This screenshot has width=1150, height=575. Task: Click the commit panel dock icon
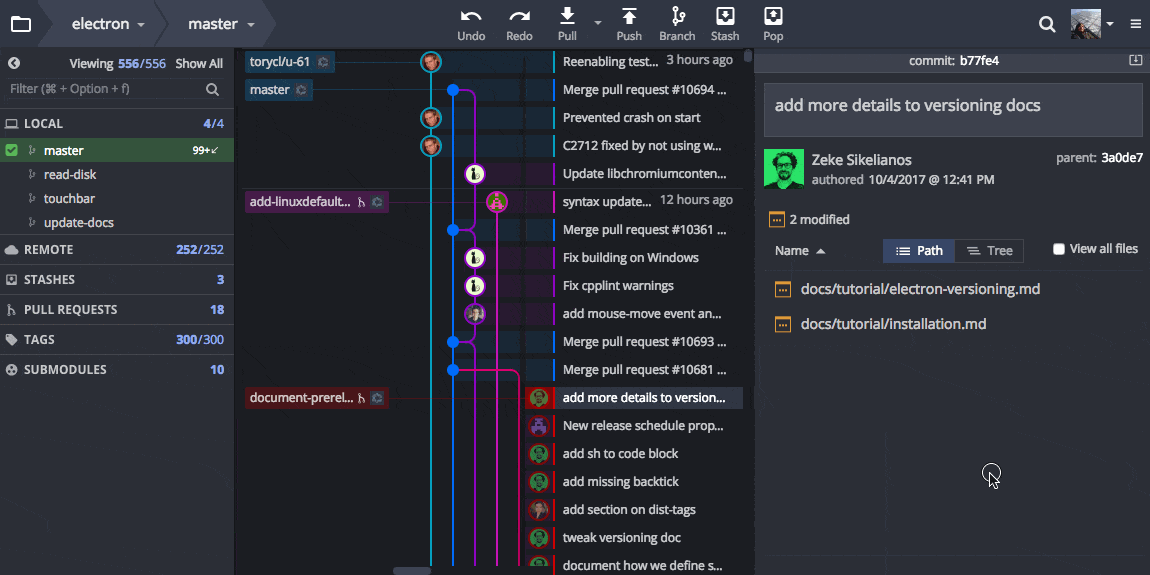(x=1135, y=60)
